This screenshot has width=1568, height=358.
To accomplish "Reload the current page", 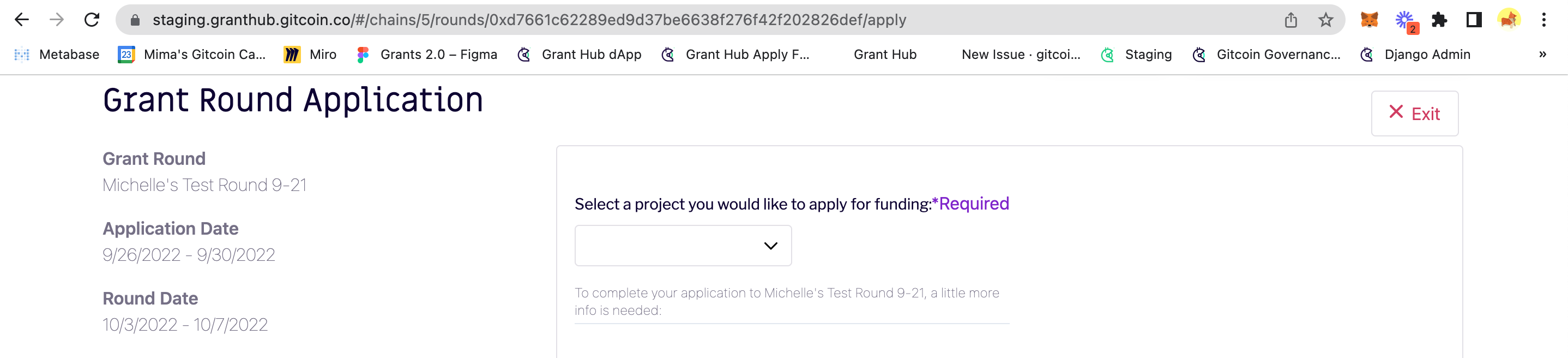I will [92, 20].
